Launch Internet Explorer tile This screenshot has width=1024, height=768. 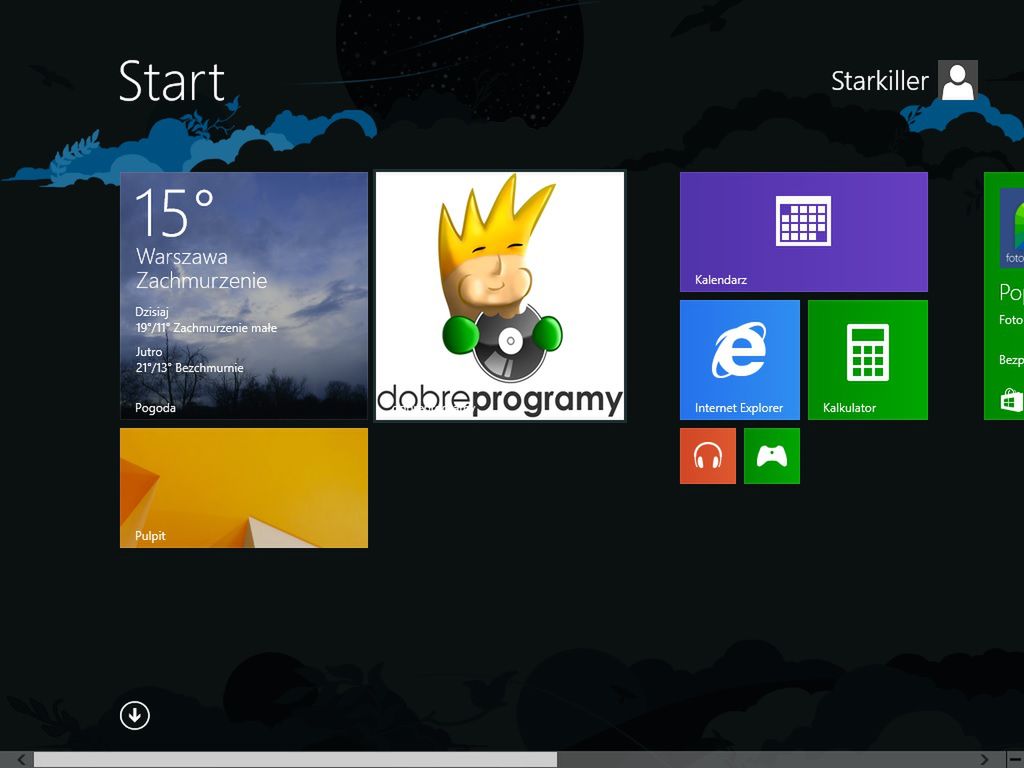(739, 360)
